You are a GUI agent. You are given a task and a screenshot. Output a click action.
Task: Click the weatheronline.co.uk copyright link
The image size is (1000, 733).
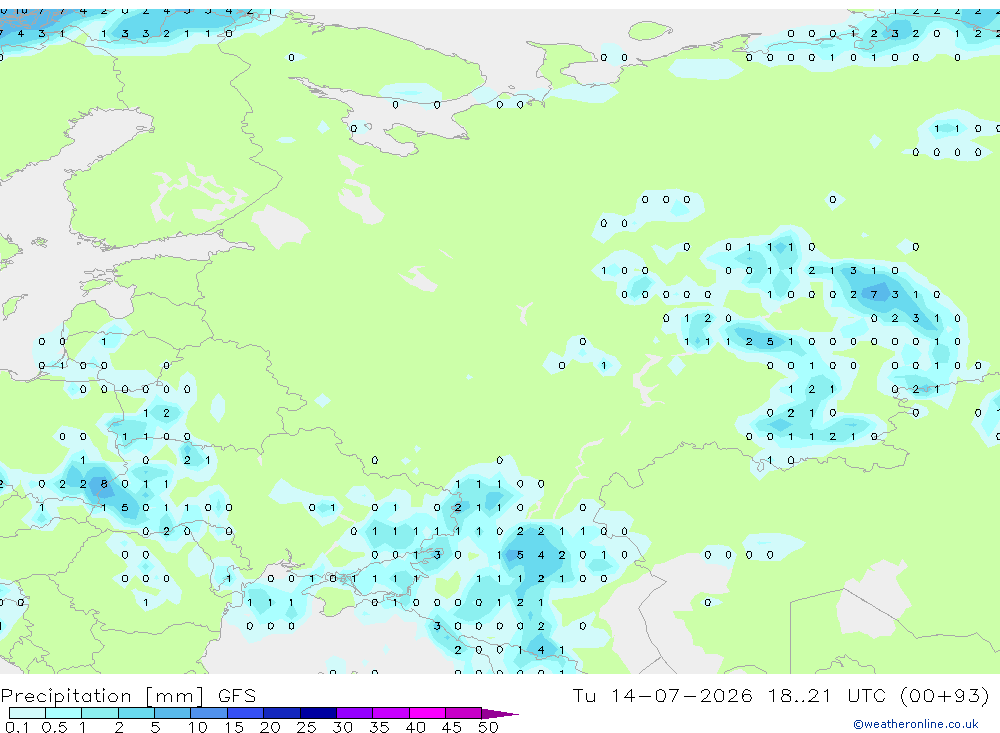point(916,724)
